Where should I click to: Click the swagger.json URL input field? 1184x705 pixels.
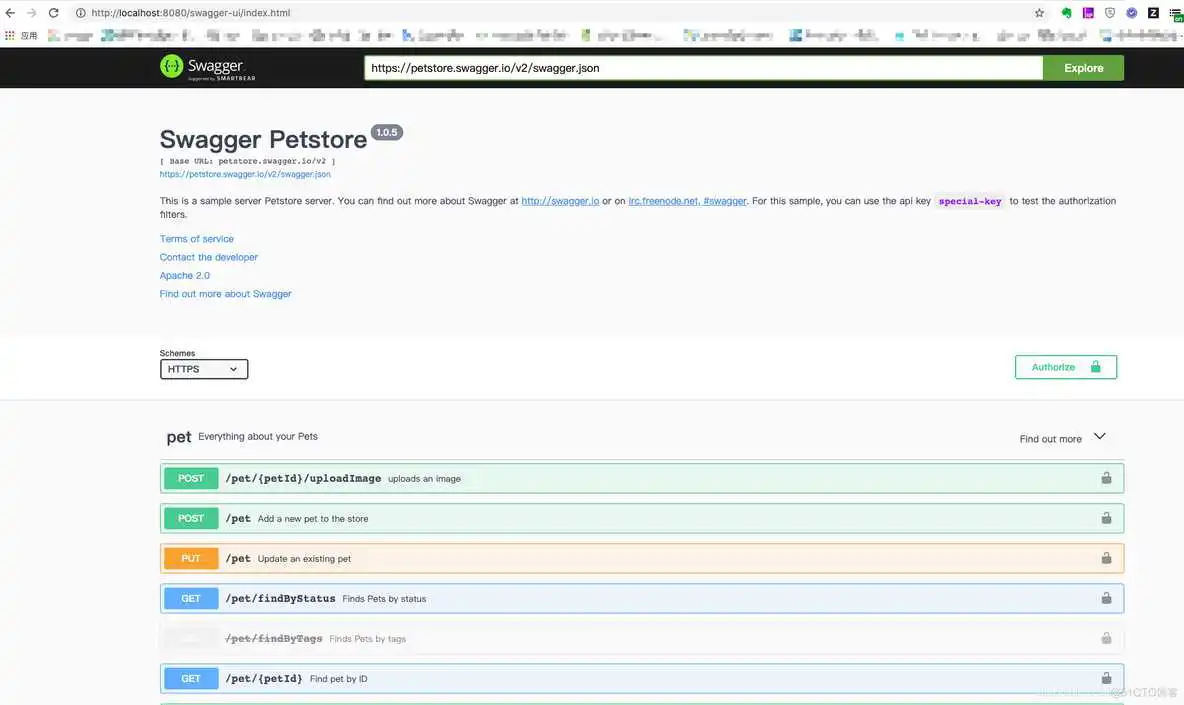pyautogui.click(x=700, y=67)
